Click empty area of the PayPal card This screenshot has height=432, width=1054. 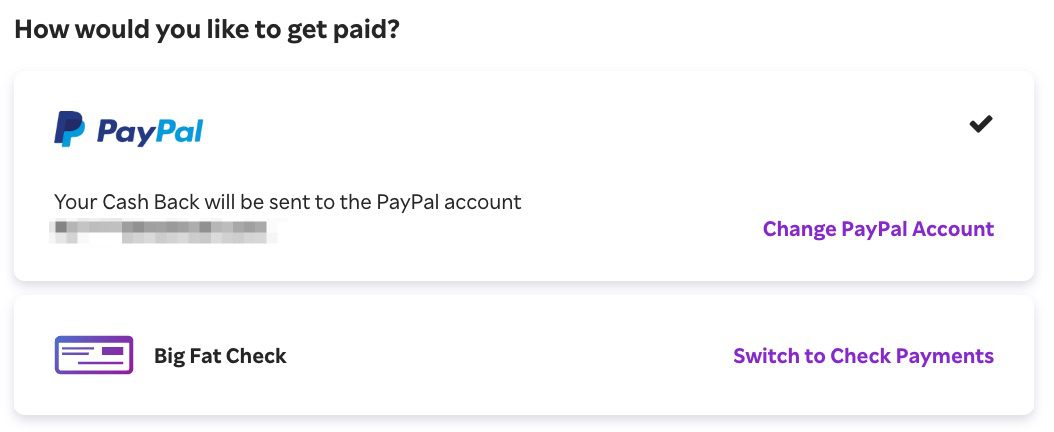[x=538, y=134]
